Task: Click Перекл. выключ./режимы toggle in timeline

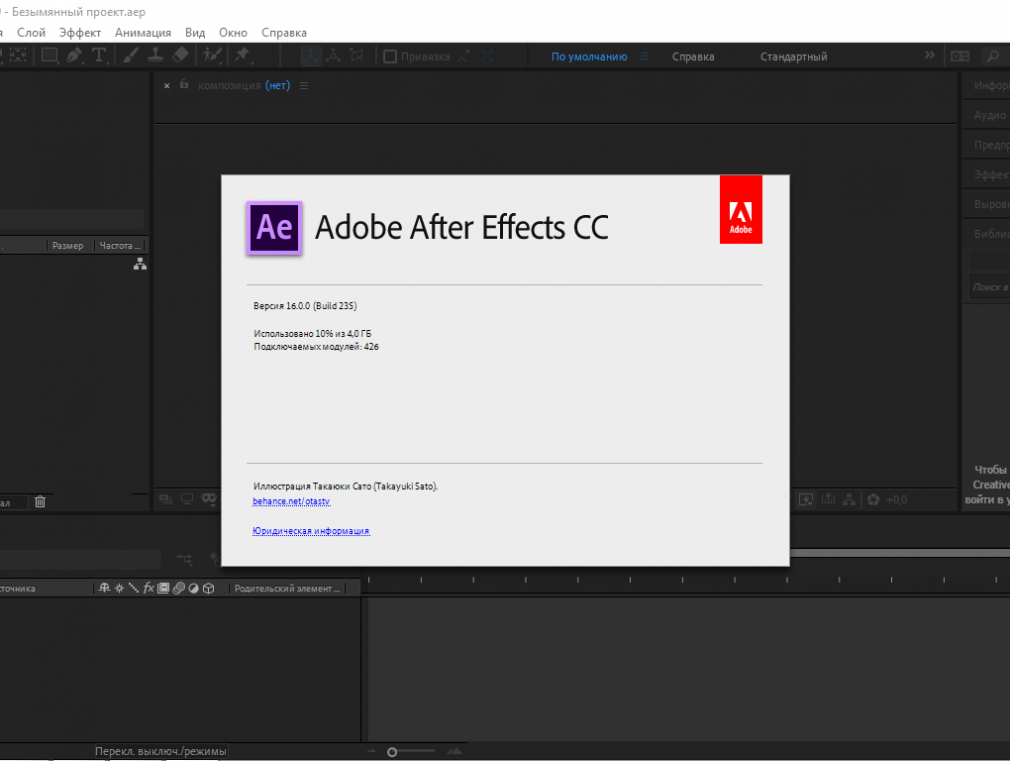Action: tap(160, 751)
